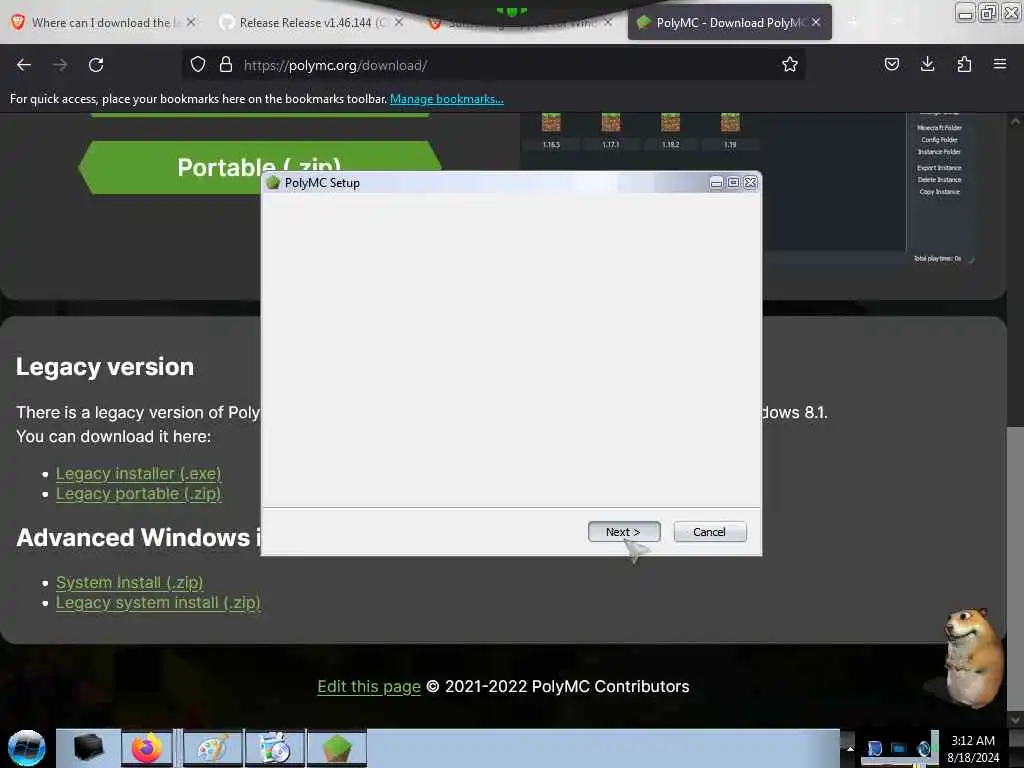Viewport: 1024px width, 768px height.
Task: Save page to Pocket
Action: [891, 65]
